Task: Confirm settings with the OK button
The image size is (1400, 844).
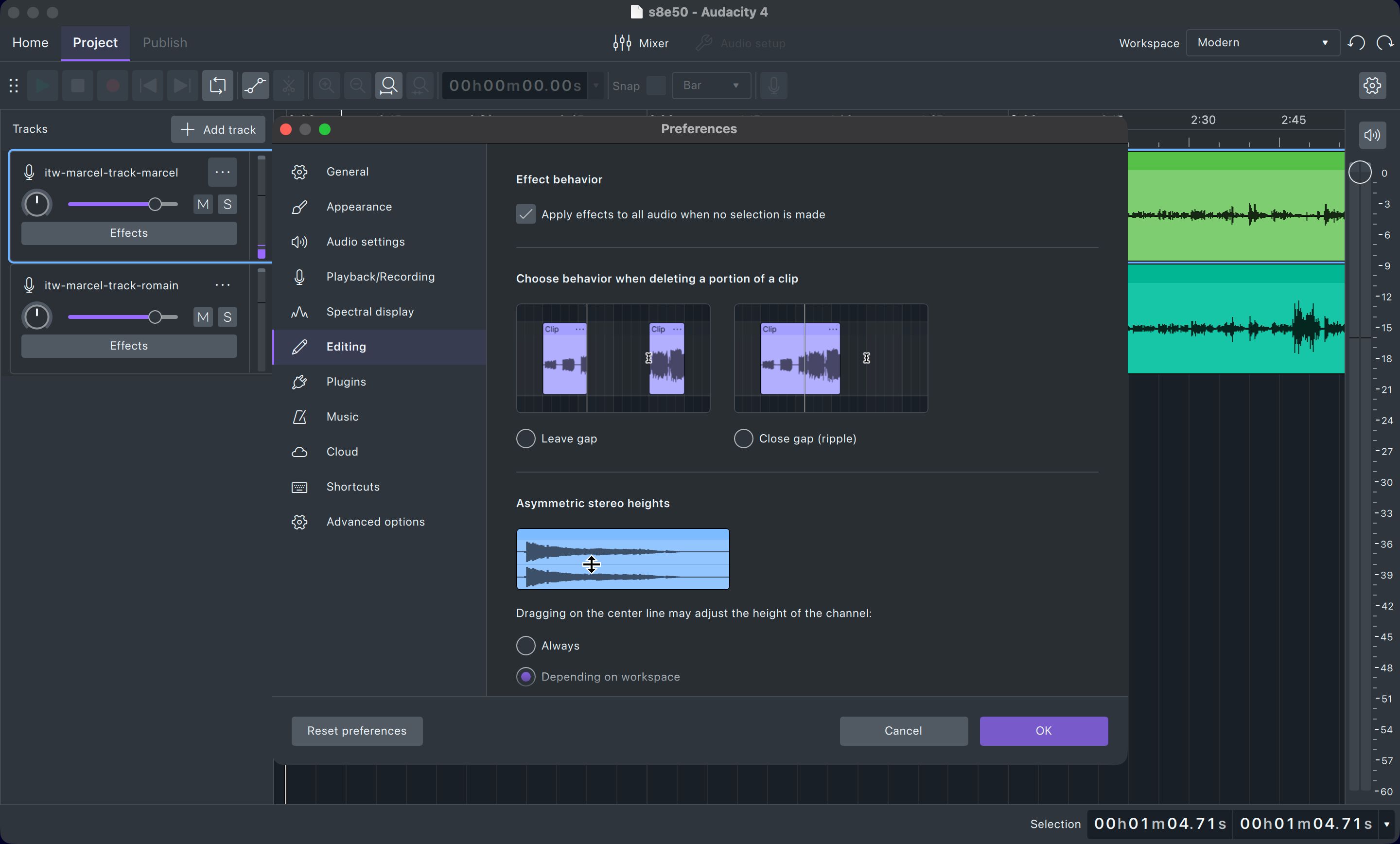Action: tap(1043, 731)
